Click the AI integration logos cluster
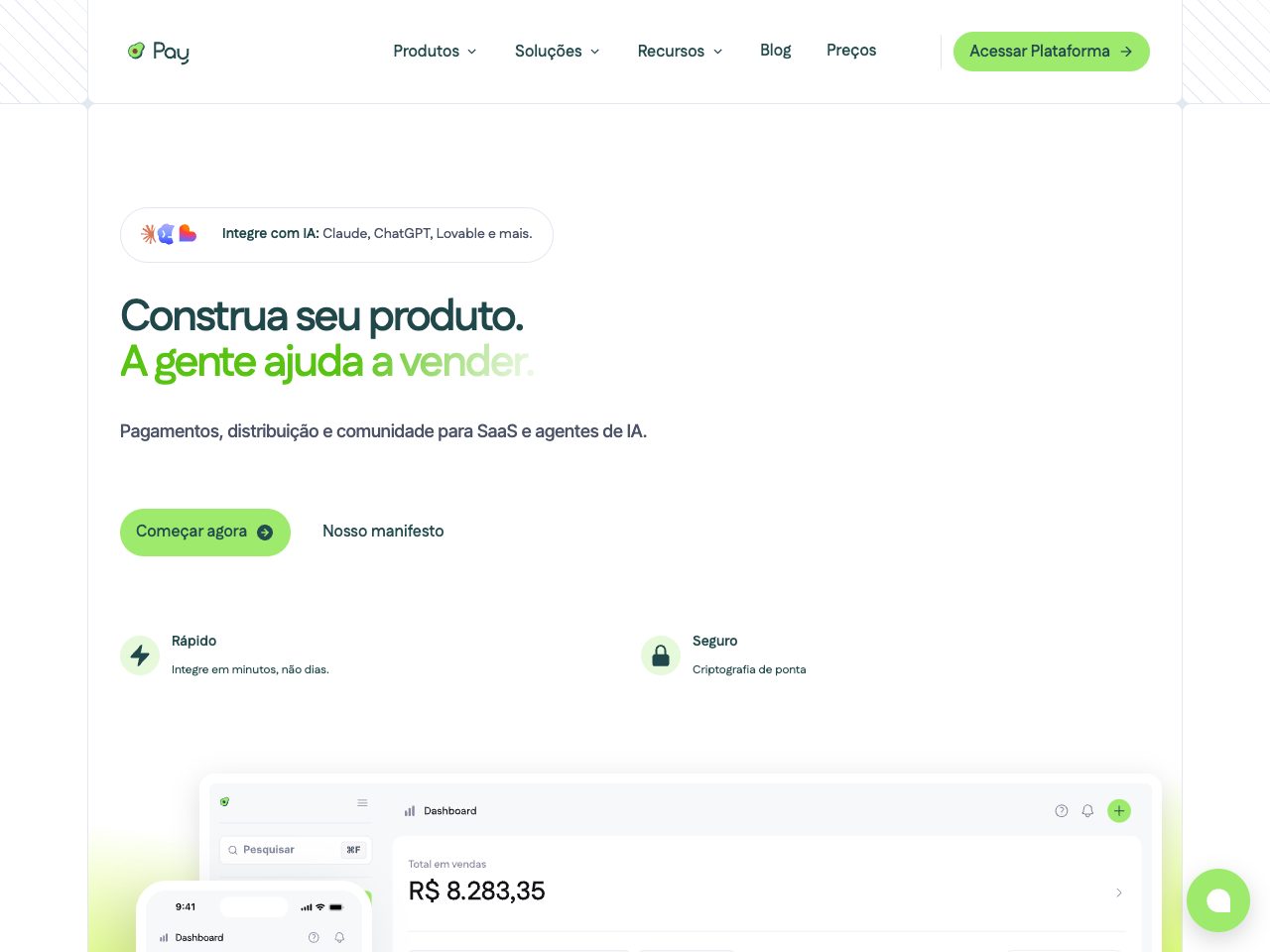Image resolution: width=1270 pixels, height=952 pixels. (x=169, y=234)
